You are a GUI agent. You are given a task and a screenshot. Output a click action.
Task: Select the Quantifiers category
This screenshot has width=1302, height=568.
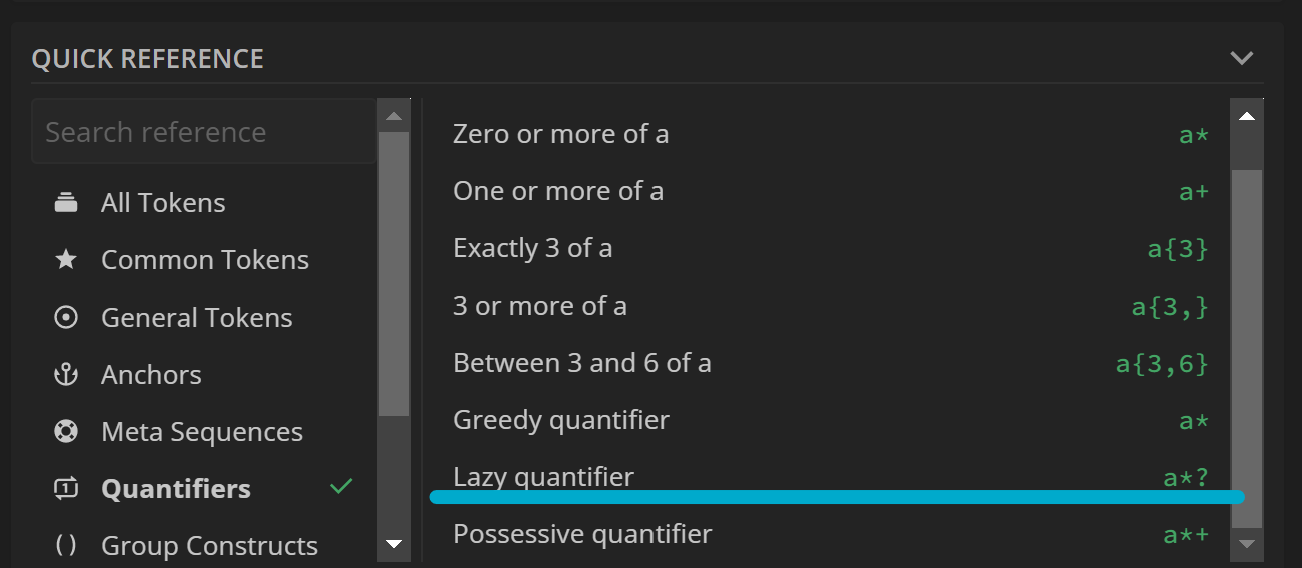pos(176,489)
